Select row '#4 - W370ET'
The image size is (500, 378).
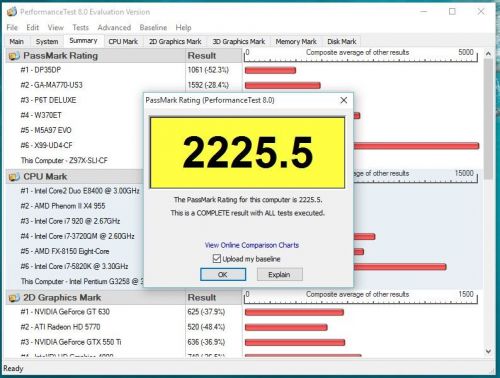pos(41,115)
